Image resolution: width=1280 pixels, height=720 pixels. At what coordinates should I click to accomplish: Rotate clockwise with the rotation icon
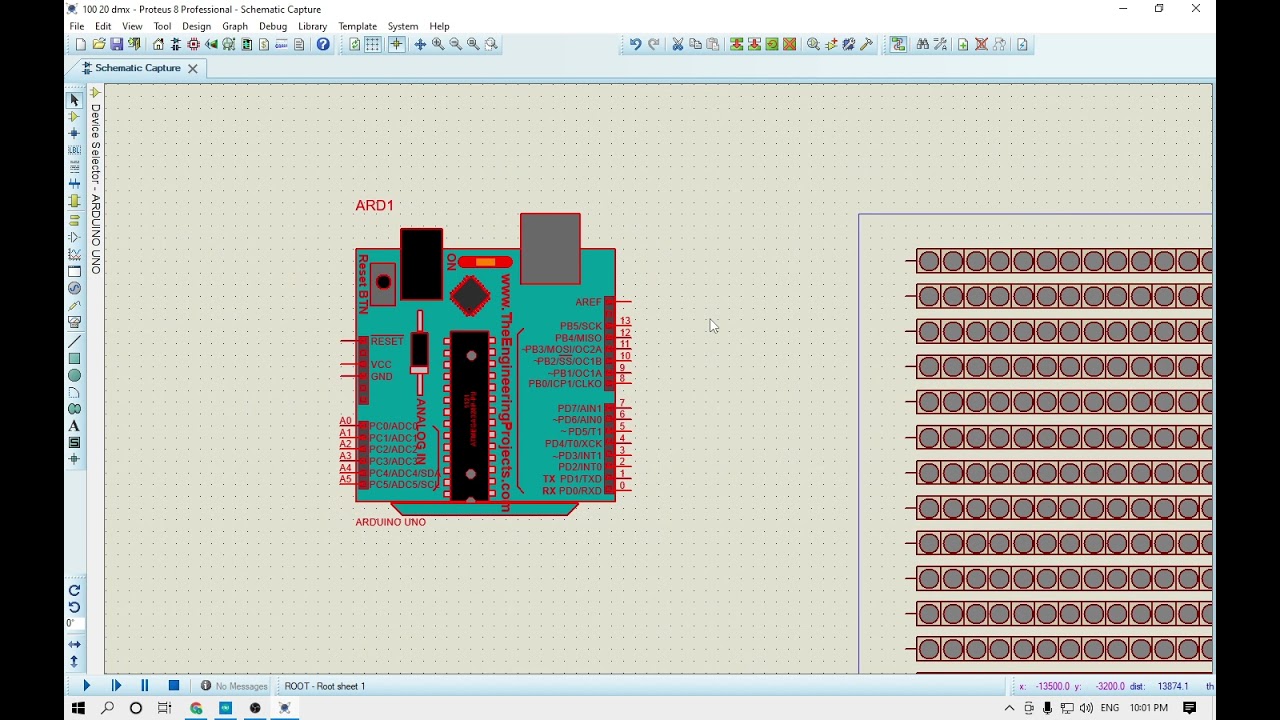74,591
